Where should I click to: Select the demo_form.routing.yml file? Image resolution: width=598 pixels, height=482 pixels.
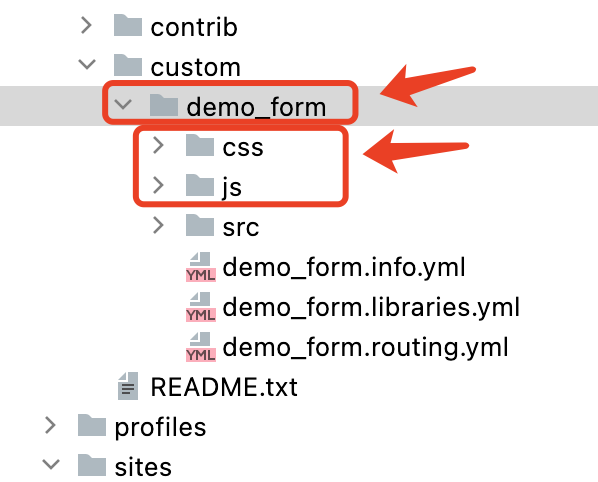(x=365, y=347)
